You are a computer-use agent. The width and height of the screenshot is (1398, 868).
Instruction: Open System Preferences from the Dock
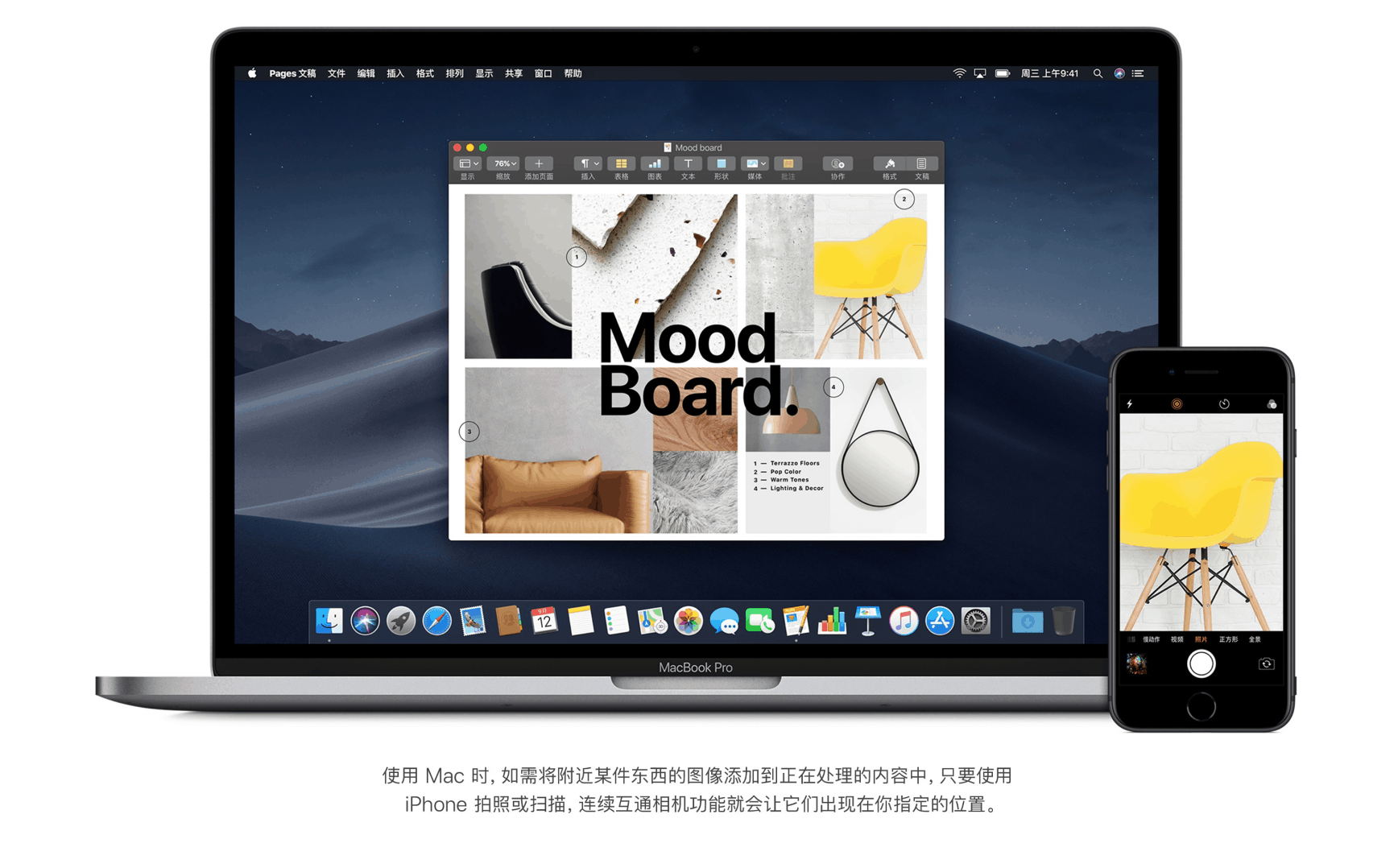tap(975, 621)
